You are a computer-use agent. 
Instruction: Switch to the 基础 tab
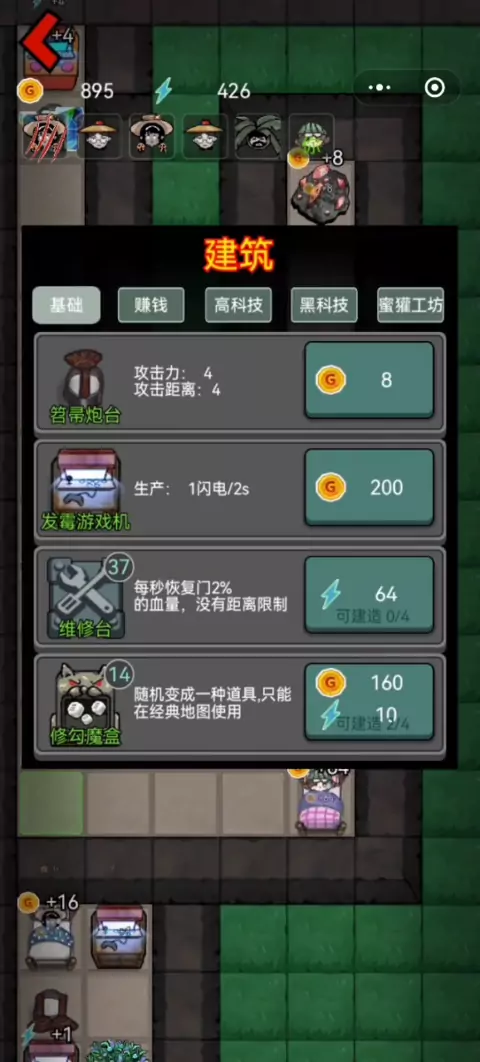[66, 305]
